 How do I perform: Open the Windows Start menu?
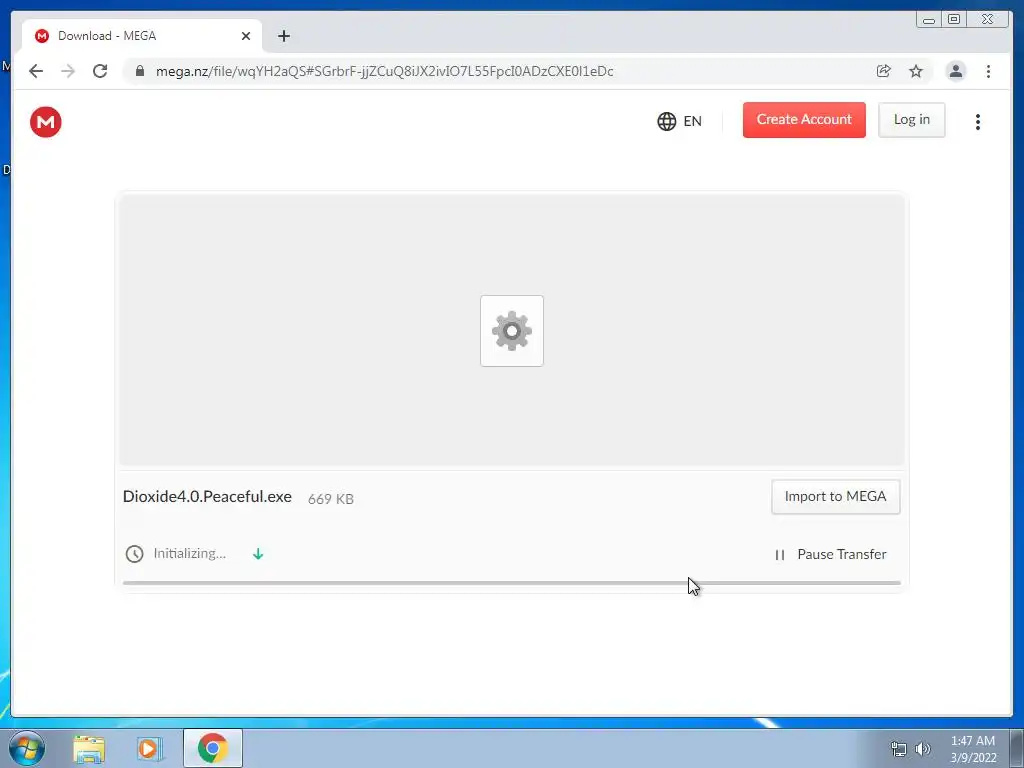pyautogui.click(x=27, y=748)
